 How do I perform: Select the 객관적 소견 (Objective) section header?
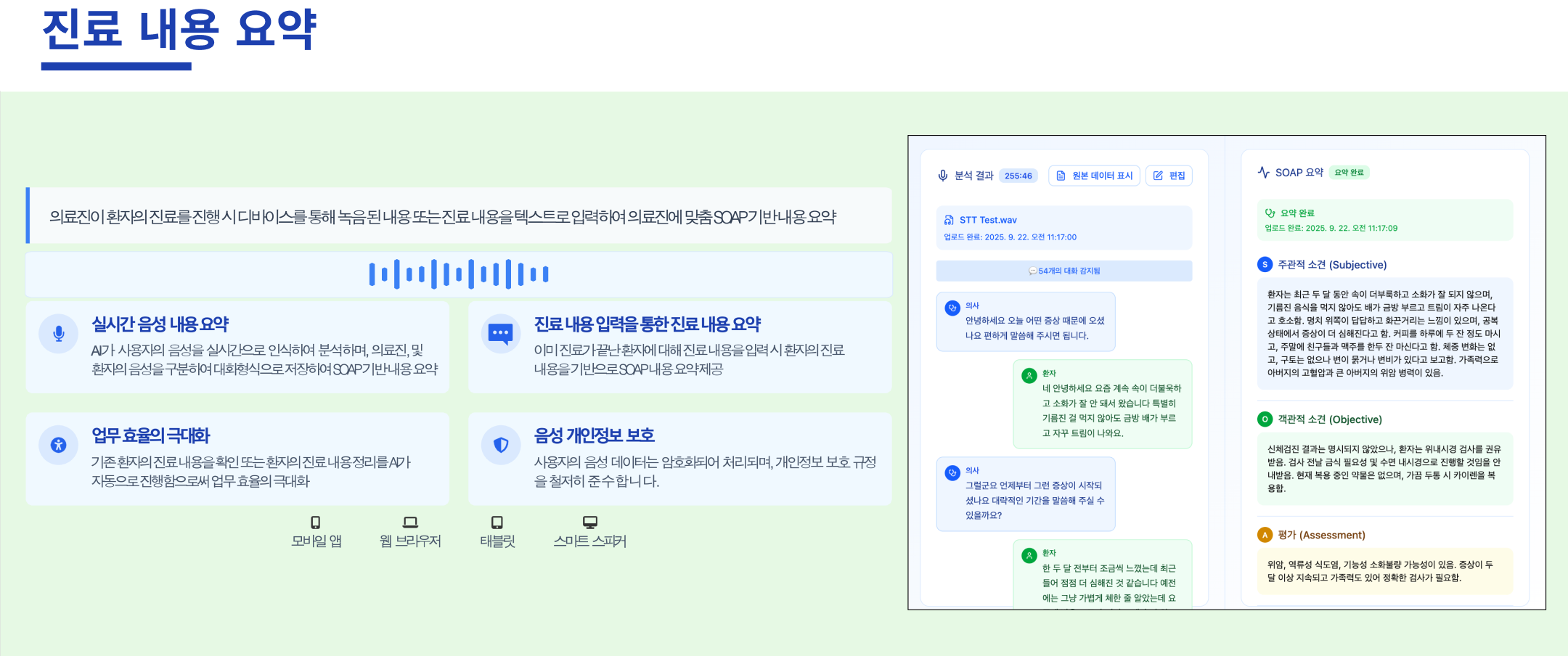coord(1329,419)
